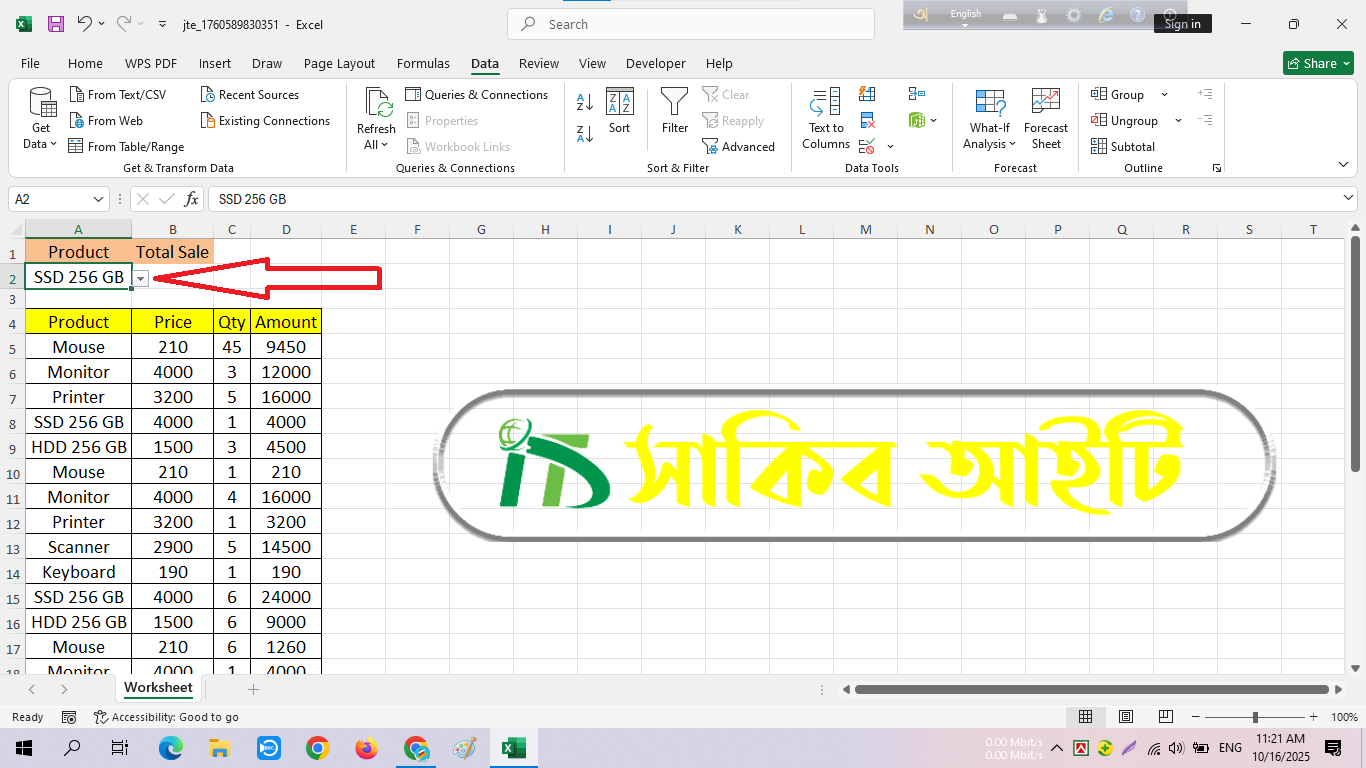Open the Forecast Sheet tool
This screenshot has height=768, width=1366.
[1045, 118]
